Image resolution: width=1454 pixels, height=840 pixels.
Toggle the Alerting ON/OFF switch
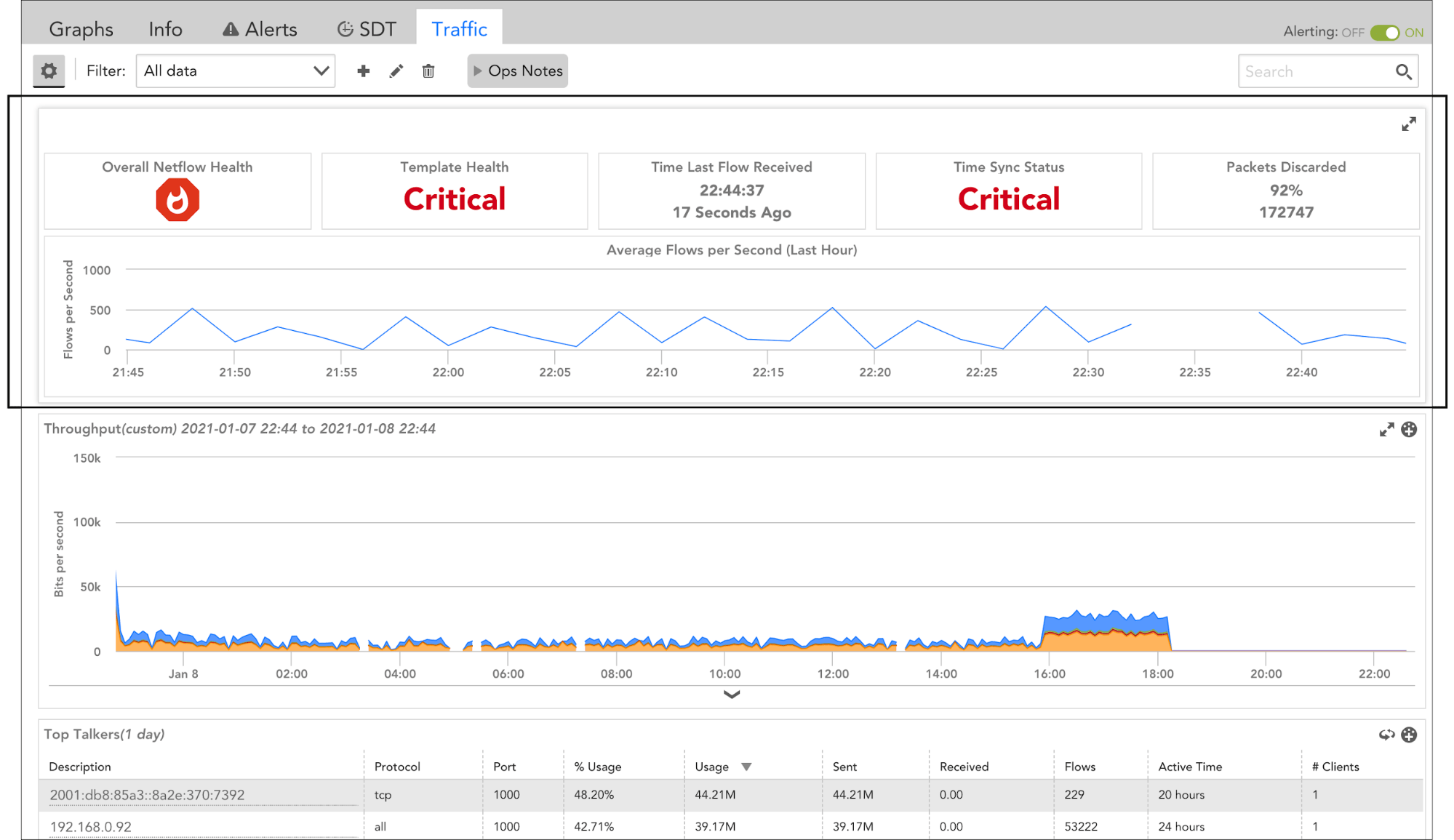coord(1384,33)
